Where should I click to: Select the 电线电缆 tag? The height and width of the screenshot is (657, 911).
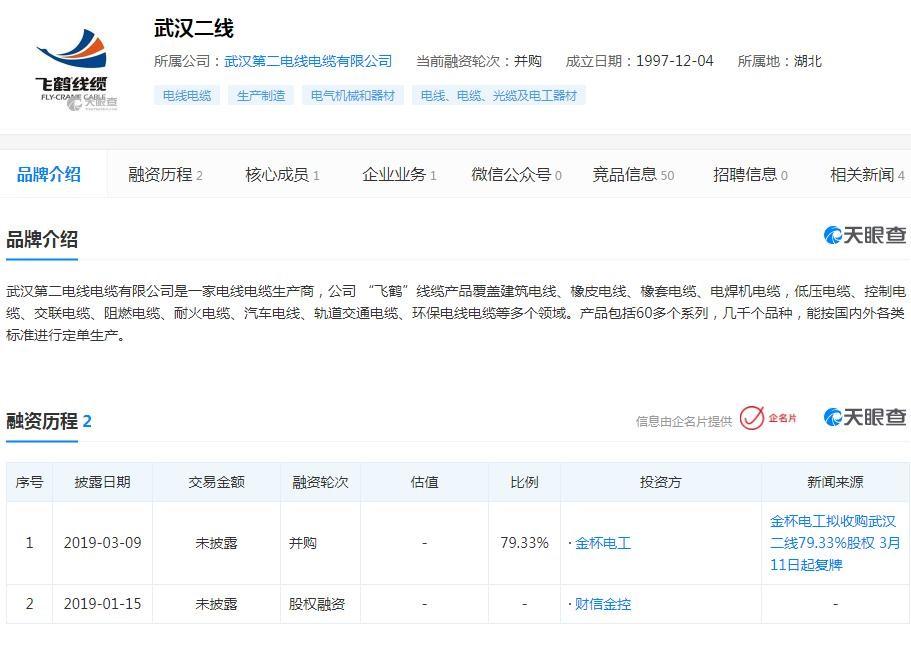[x=187, y=96]
